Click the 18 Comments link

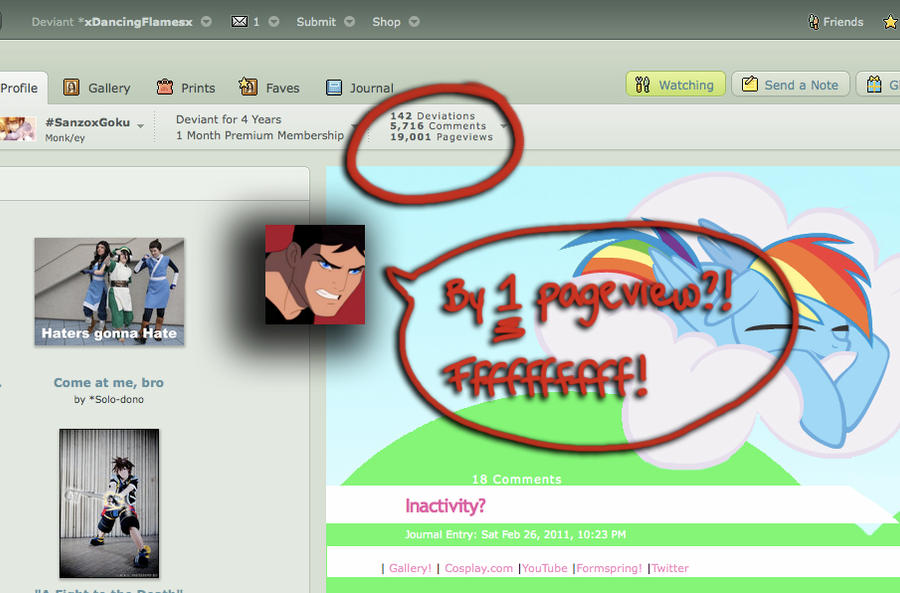pos(517,479)
